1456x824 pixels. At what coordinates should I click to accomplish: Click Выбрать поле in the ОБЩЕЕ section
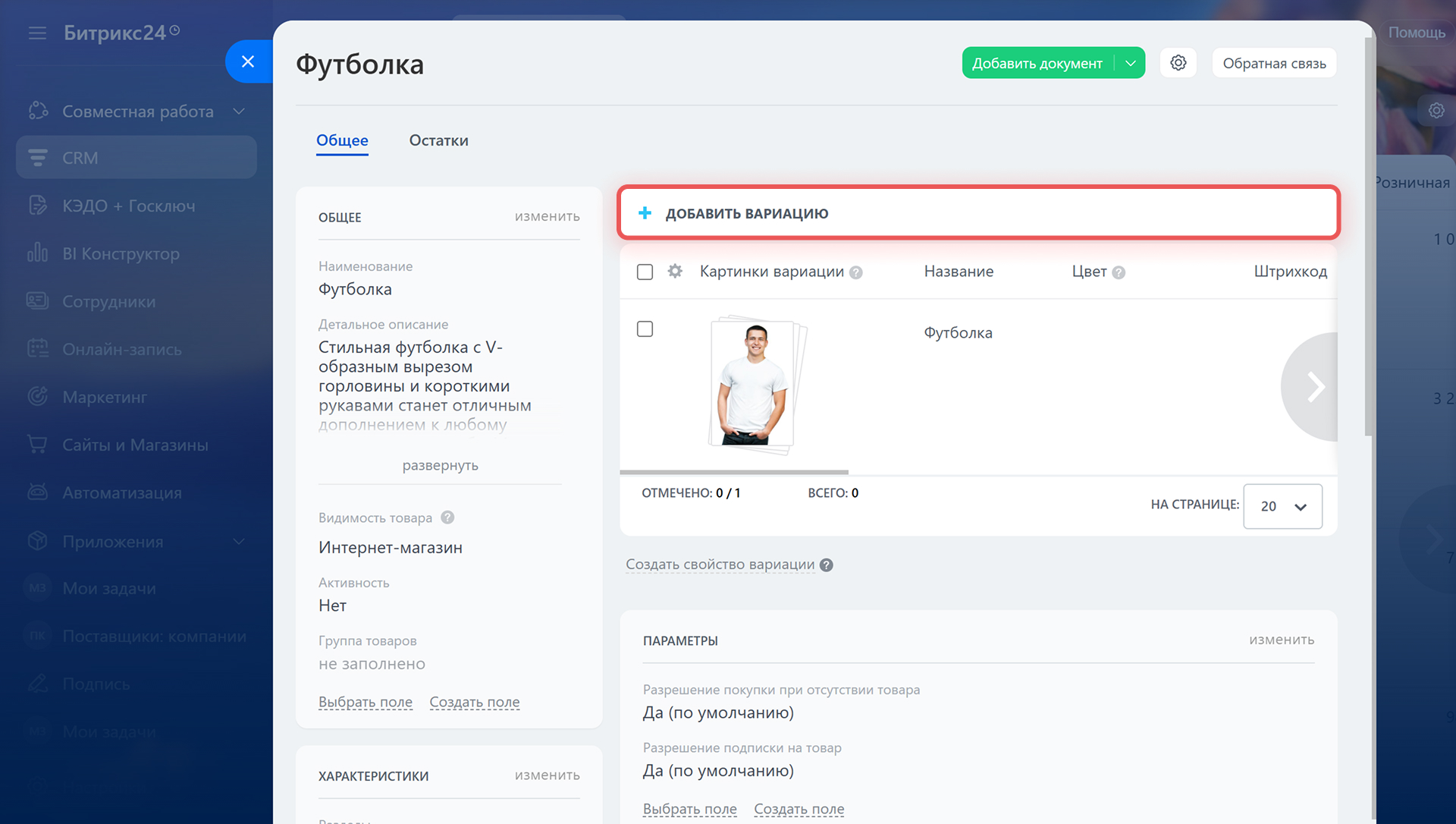pos(366,702)
